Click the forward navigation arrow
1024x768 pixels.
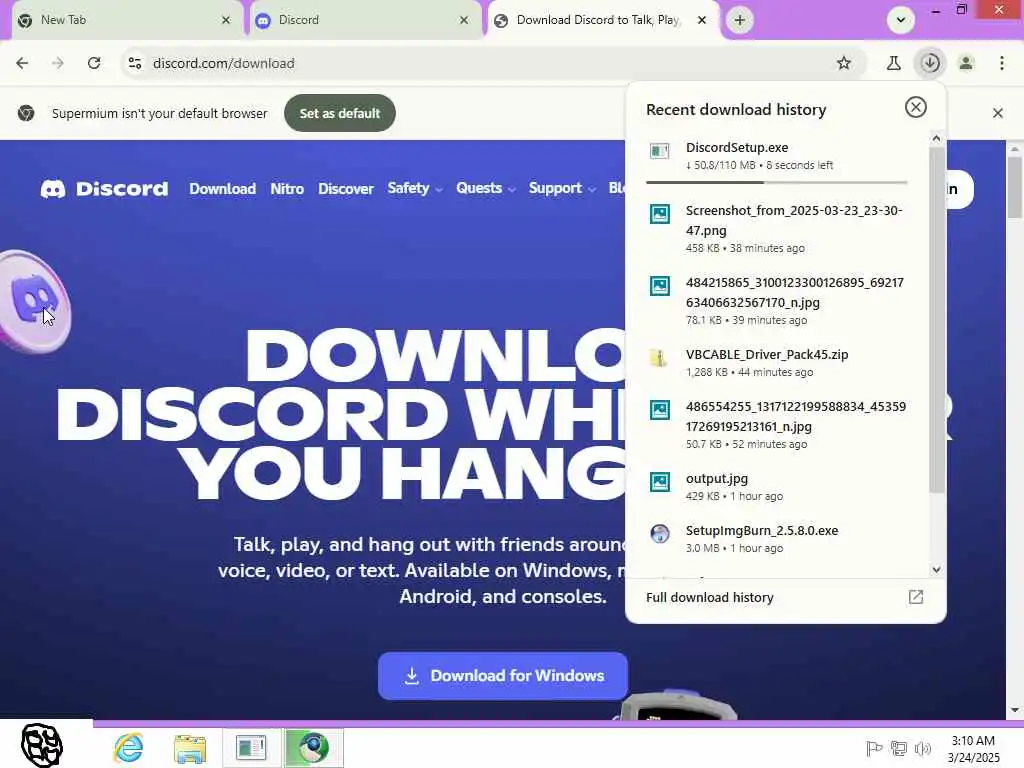point(58,63)
